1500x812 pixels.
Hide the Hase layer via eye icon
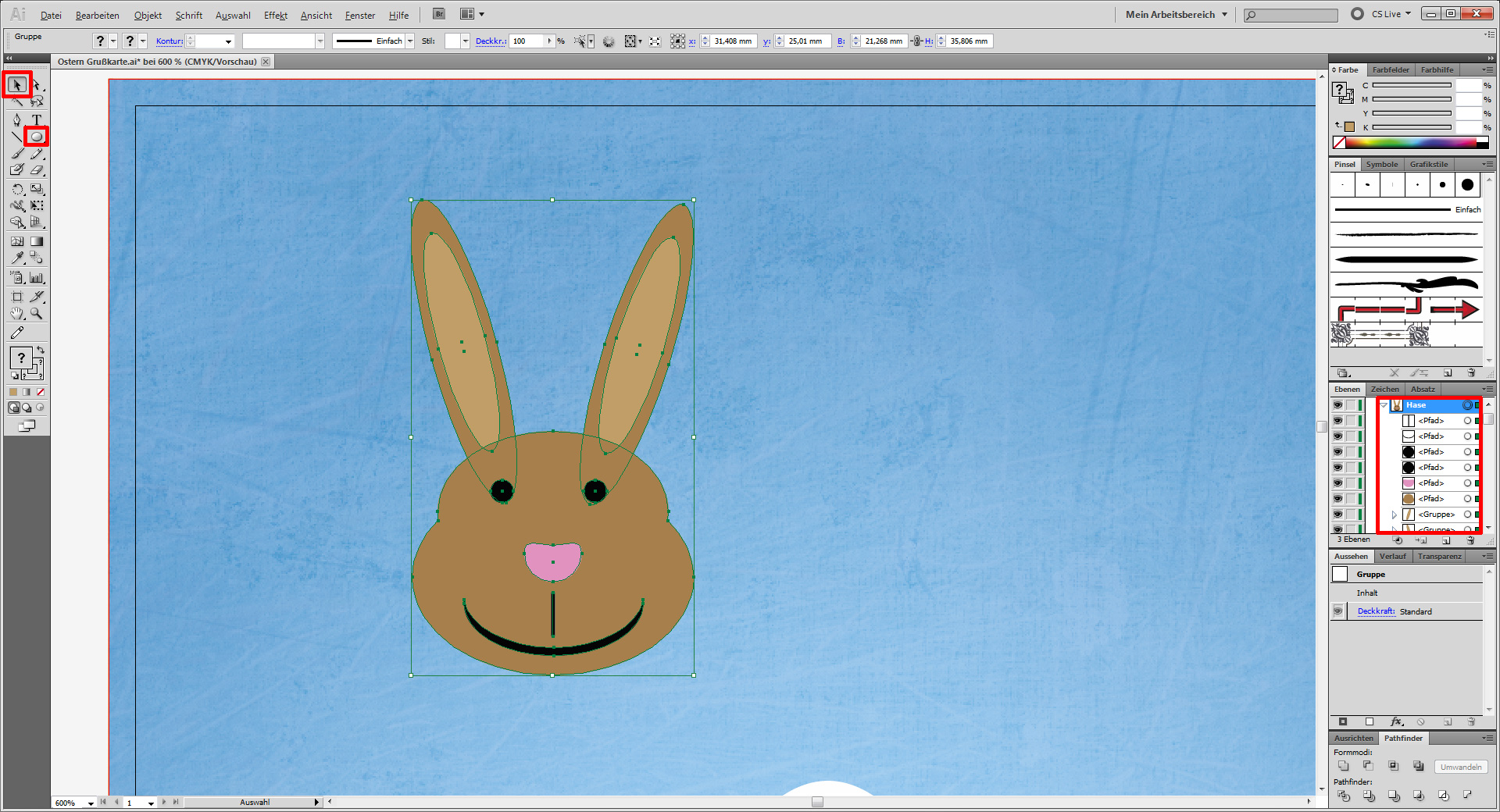coord(1337,405)
